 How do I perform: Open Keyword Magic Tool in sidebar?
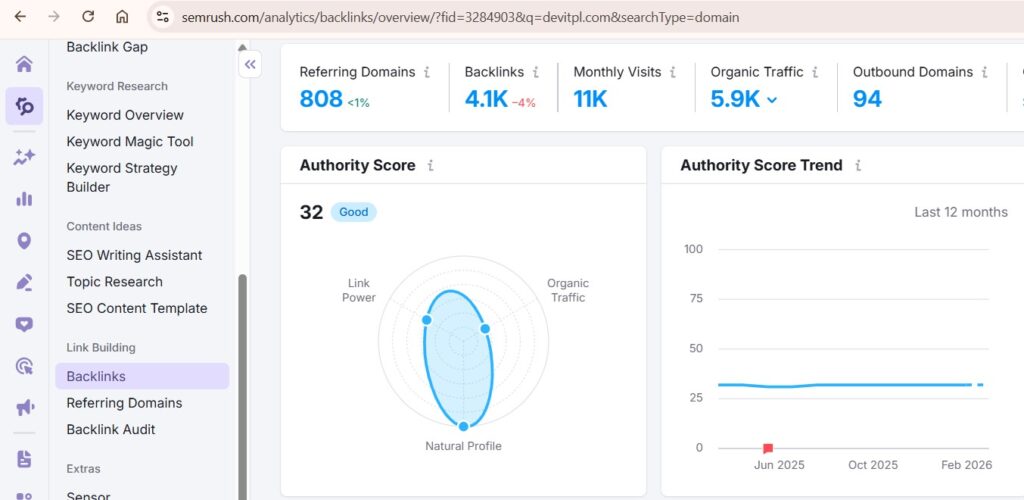point(130,142)
